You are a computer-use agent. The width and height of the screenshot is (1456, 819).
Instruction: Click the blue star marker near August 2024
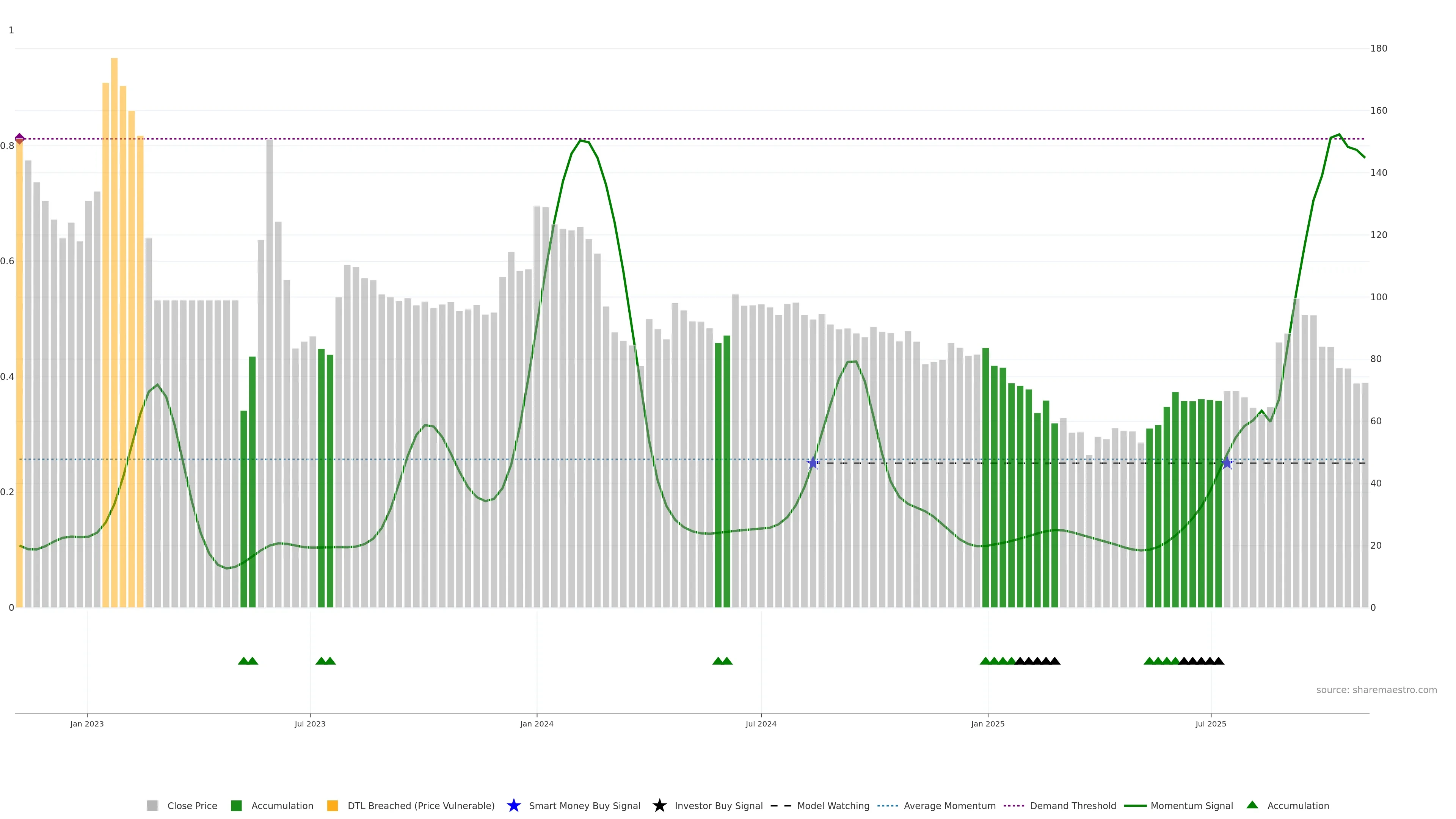click(813, 463)
